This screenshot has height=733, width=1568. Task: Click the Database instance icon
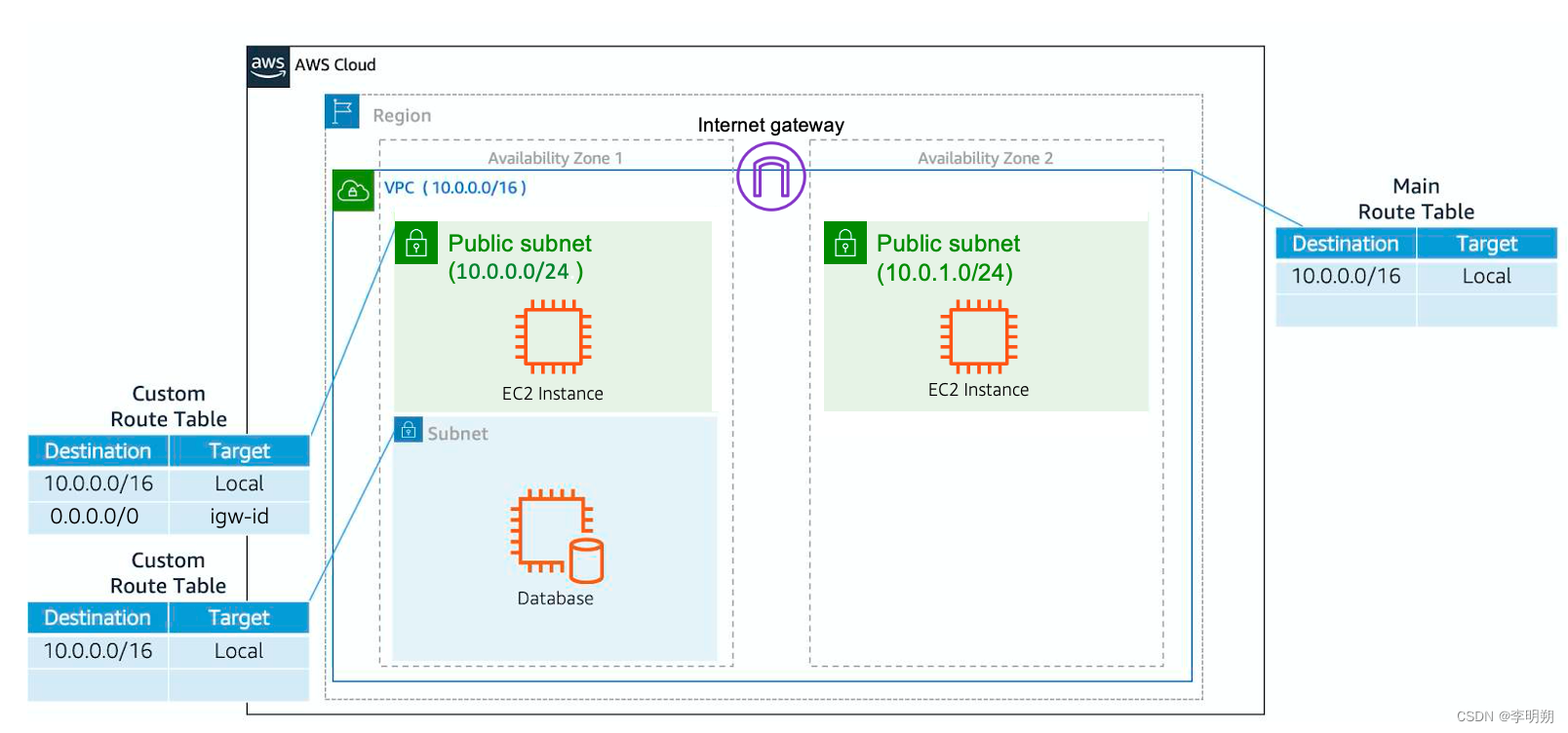pos(557,535)
